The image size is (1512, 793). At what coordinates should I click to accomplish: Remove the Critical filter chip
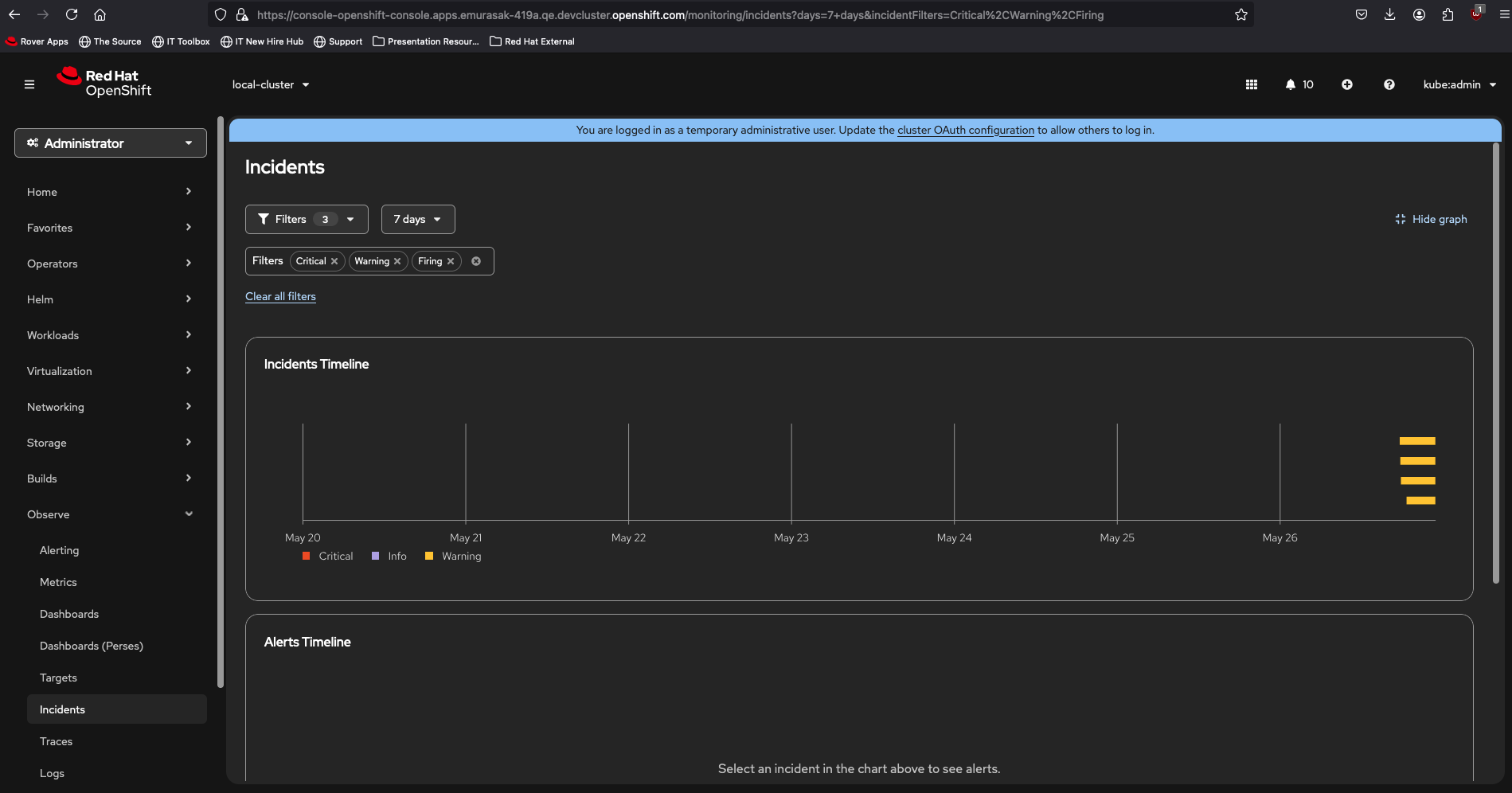tap(334, 261)
